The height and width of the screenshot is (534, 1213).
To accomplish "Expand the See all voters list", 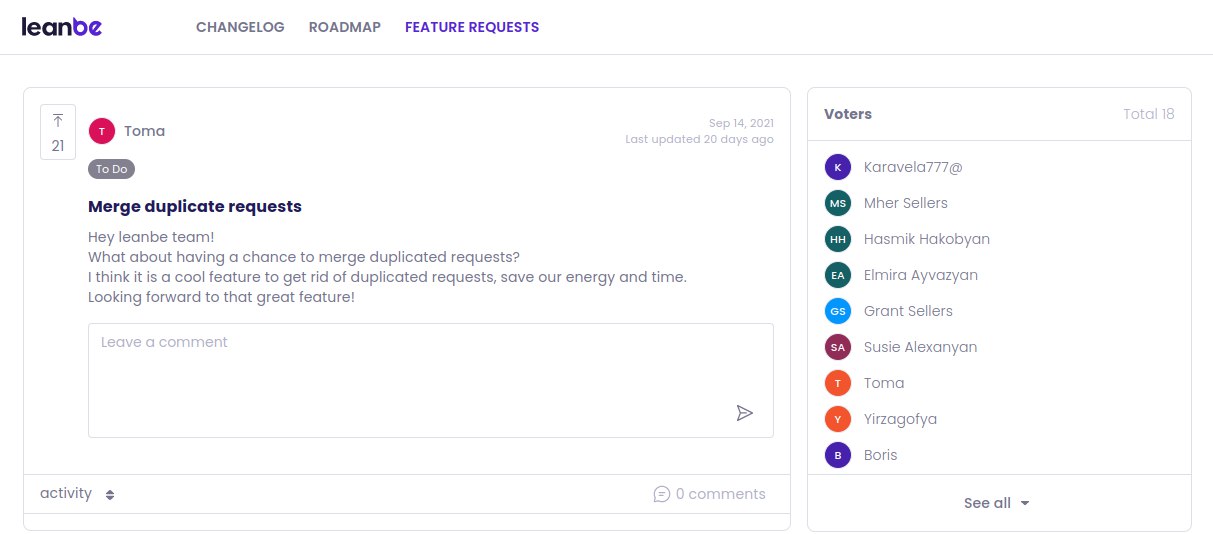I will [x=997, y=503].
